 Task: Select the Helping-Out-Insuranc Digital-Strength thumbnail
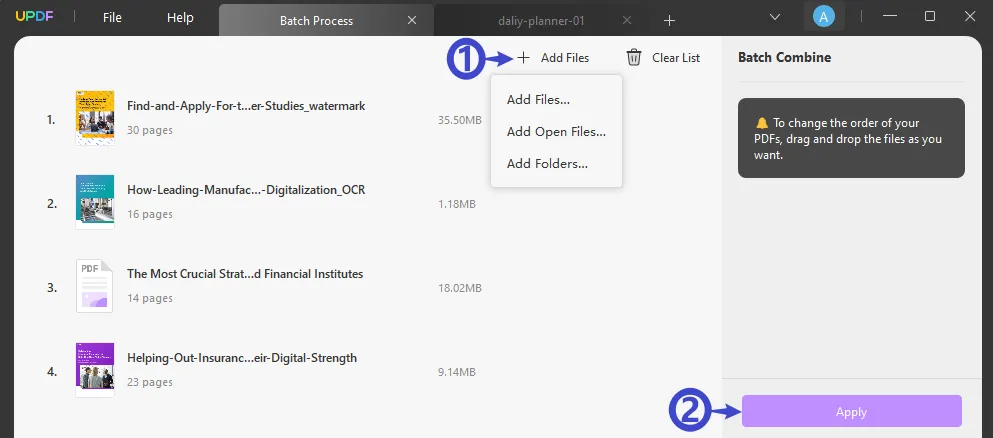pyautogui.click(x=94, y=368)
